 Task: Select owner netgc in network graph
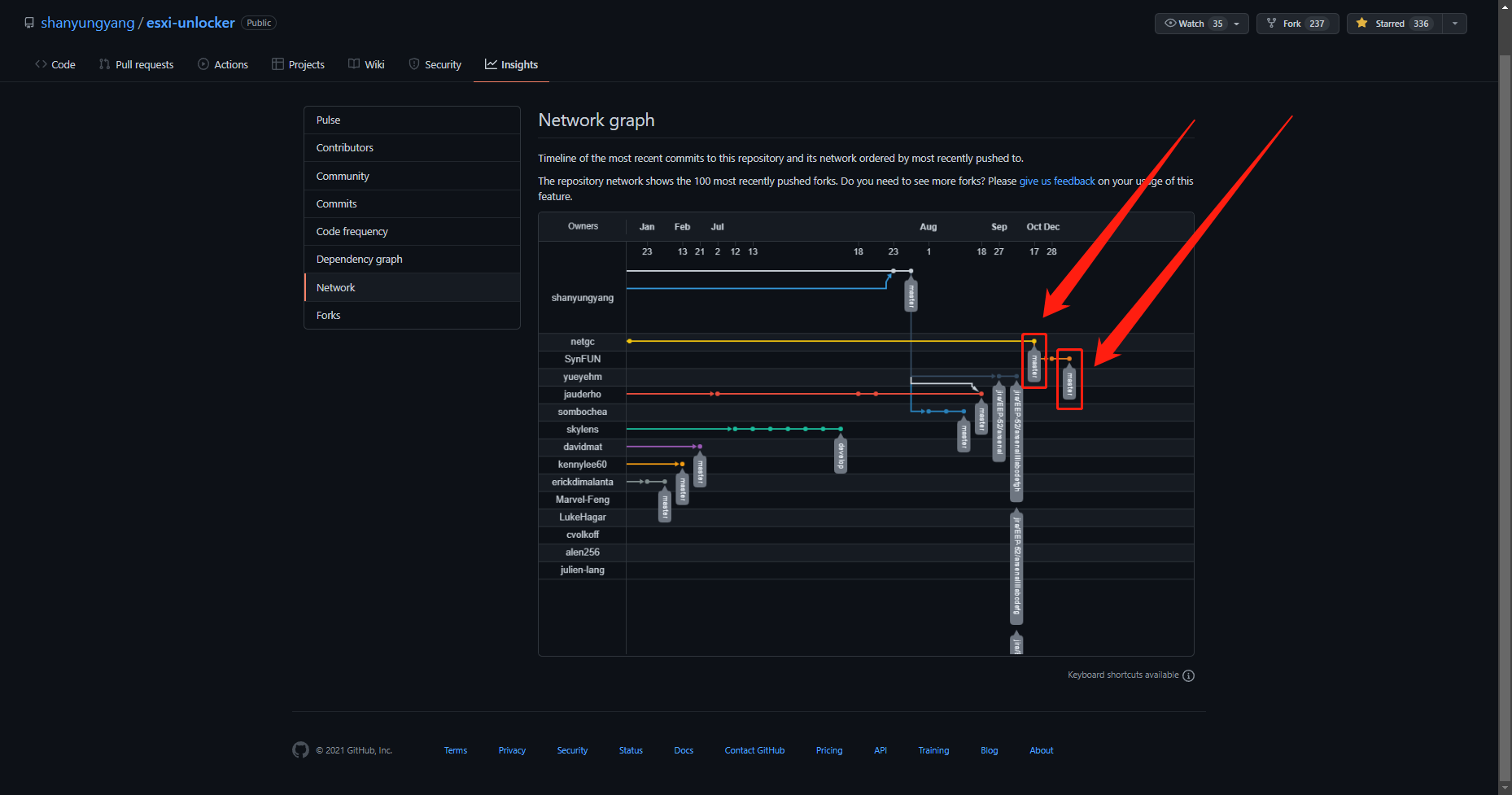pyautogui.click(x=583, y=342)
